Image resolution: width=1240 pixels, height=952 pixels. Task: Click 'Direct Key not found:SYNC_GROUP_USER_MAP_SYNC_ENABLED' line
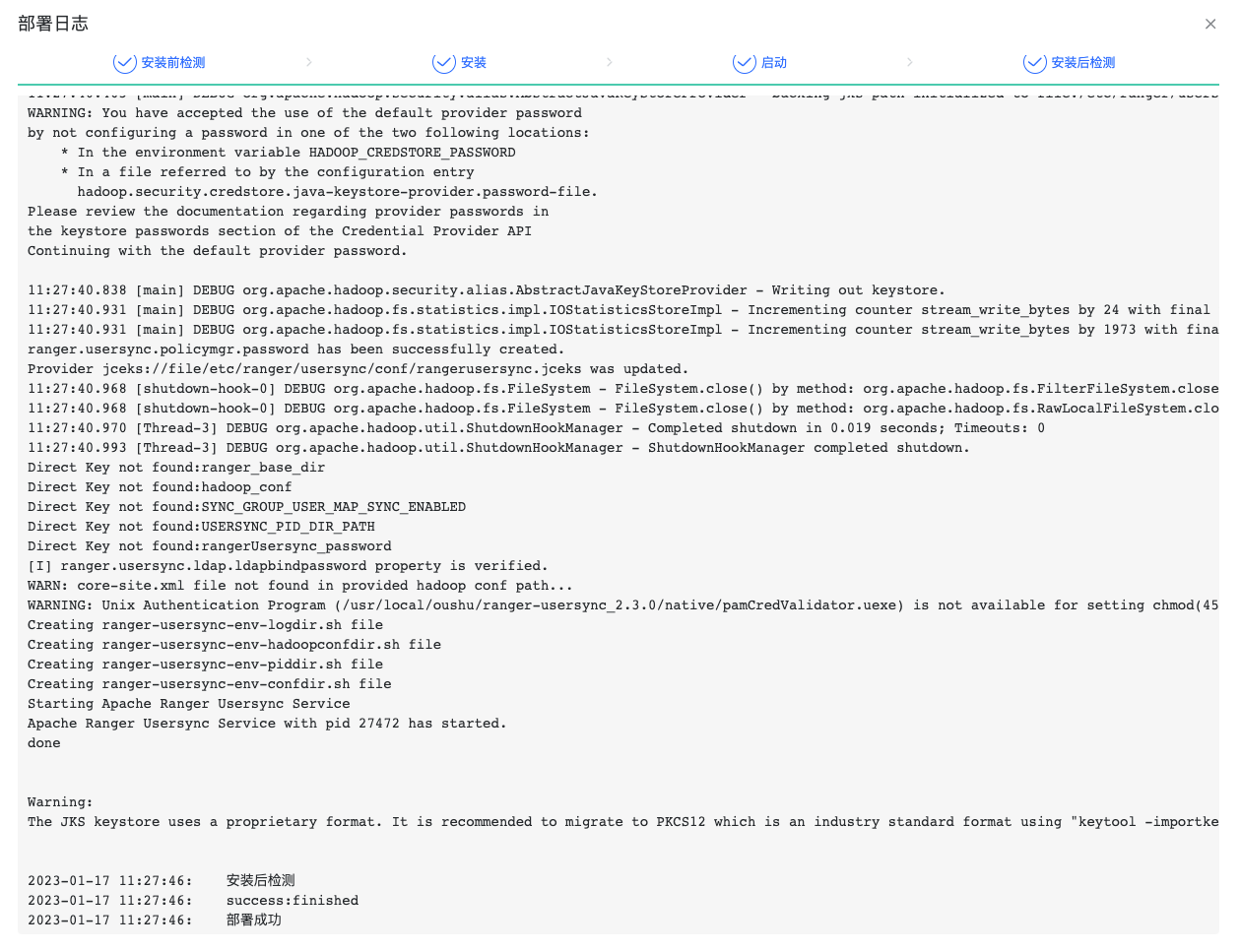pyautogui.click(x=247, y=507)
